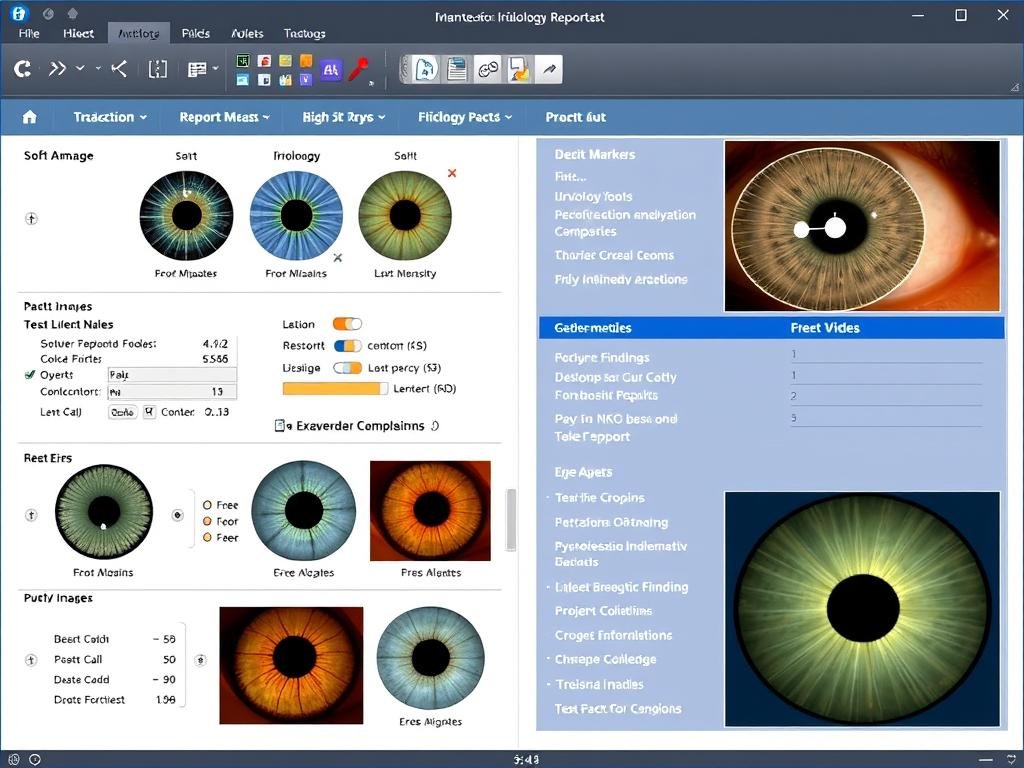
Task: Expand the High St Rrys dropdown
Action: click(344, 117)
